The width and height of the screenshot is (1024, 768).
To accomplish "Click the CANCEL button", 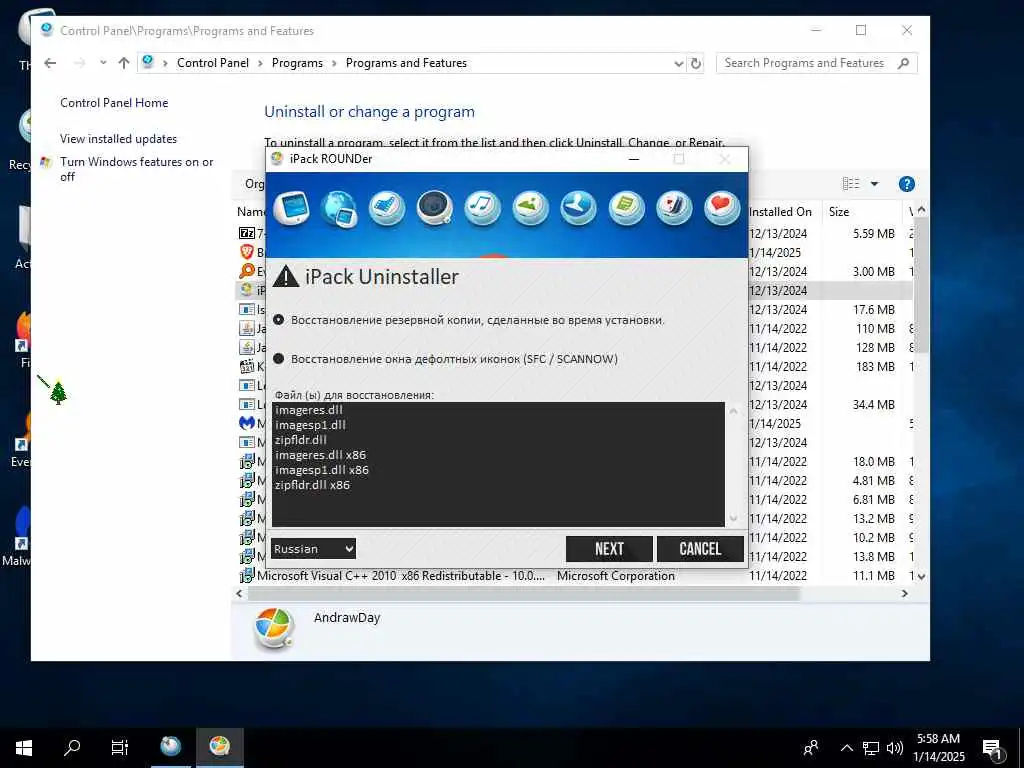I will (x=700, y=549).
